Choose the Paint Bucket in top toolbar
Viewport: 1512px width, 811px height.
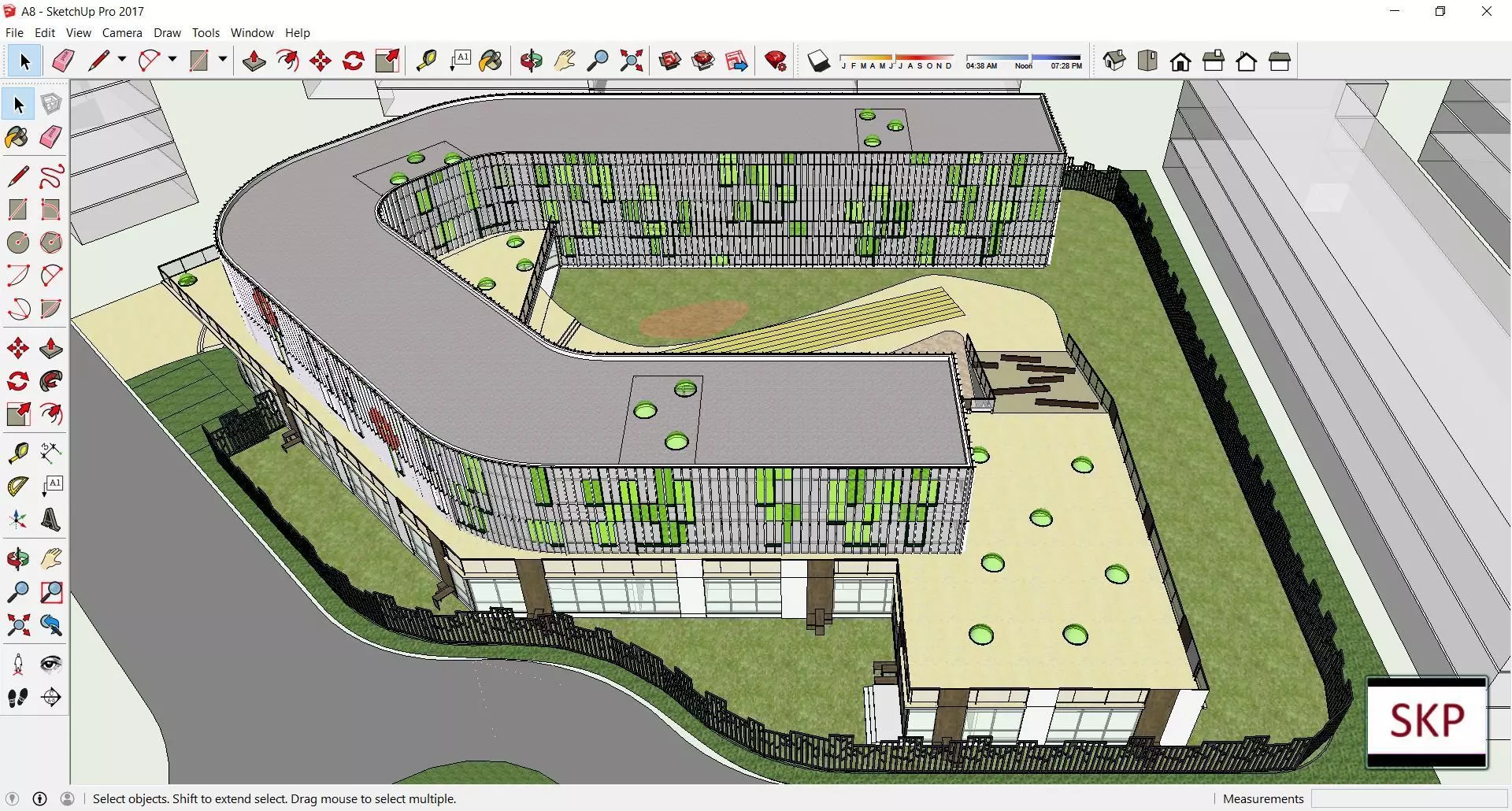(x=491, y=61)
